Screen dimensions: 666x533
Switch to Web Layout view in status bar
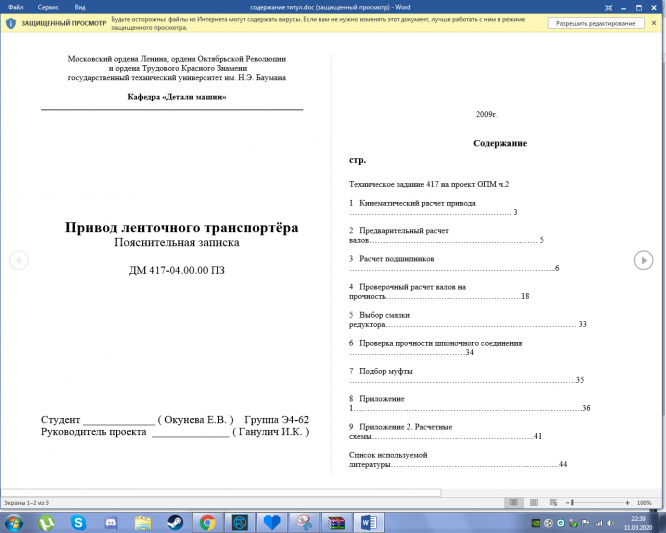[x=553, y=502]
